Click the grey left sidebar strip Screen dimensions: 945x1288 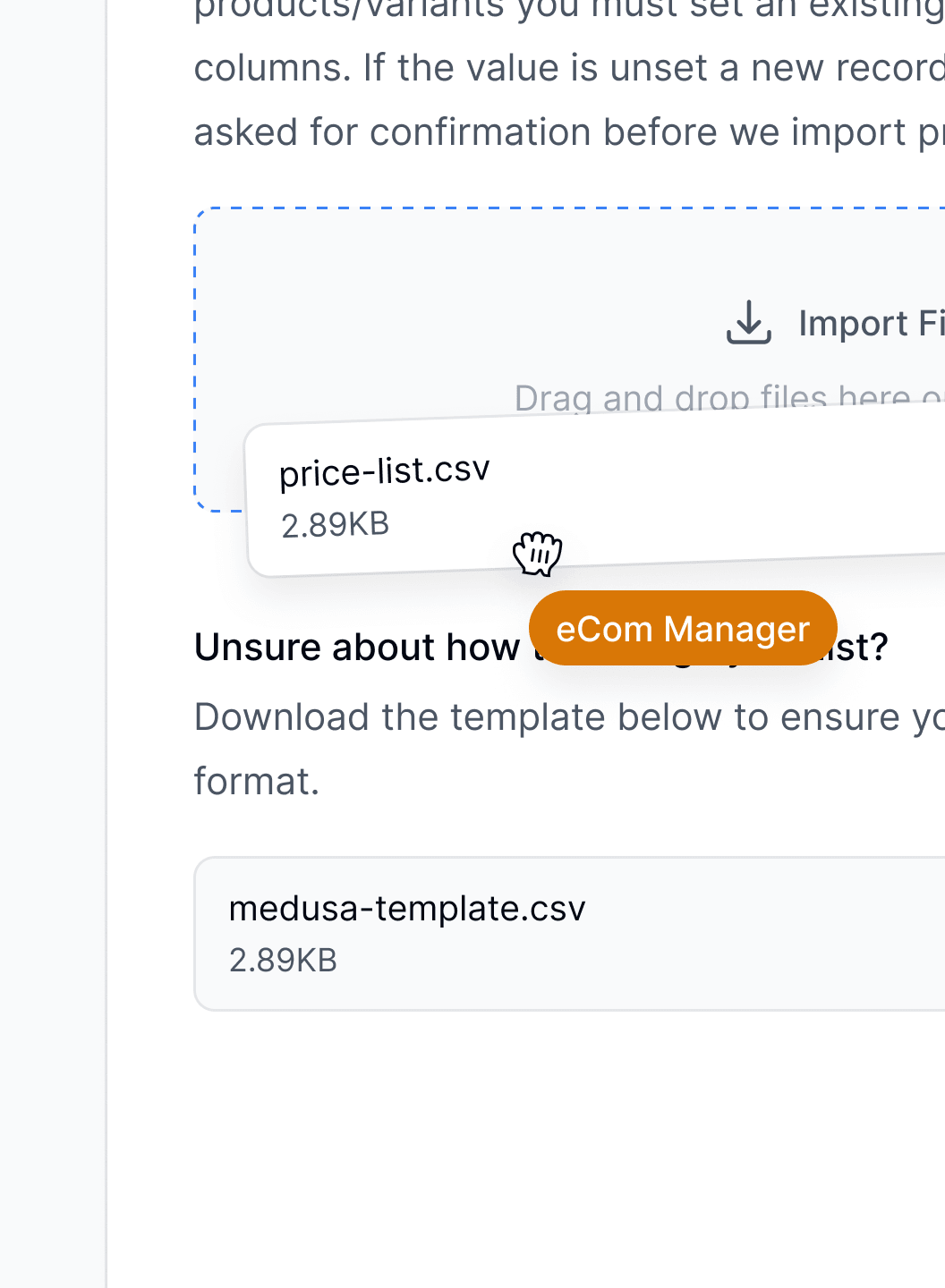[53, 644]
